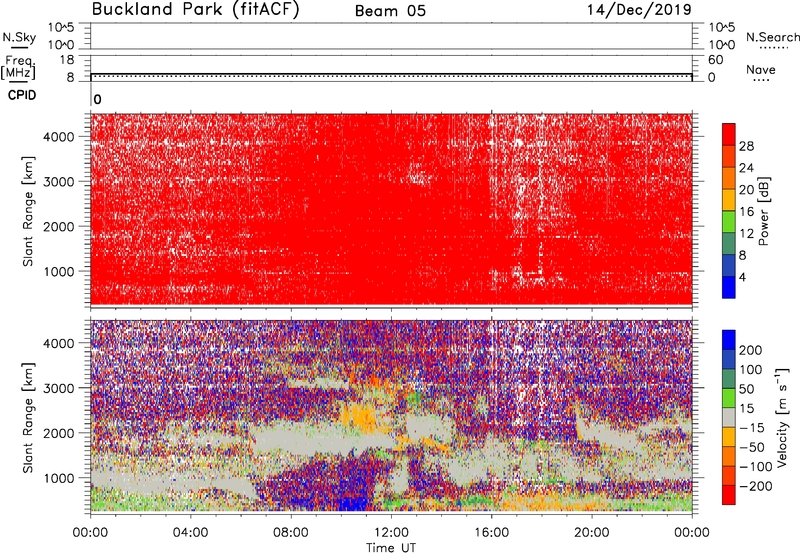
Task: Select the 04:00 time tick label
Action: 190,533
